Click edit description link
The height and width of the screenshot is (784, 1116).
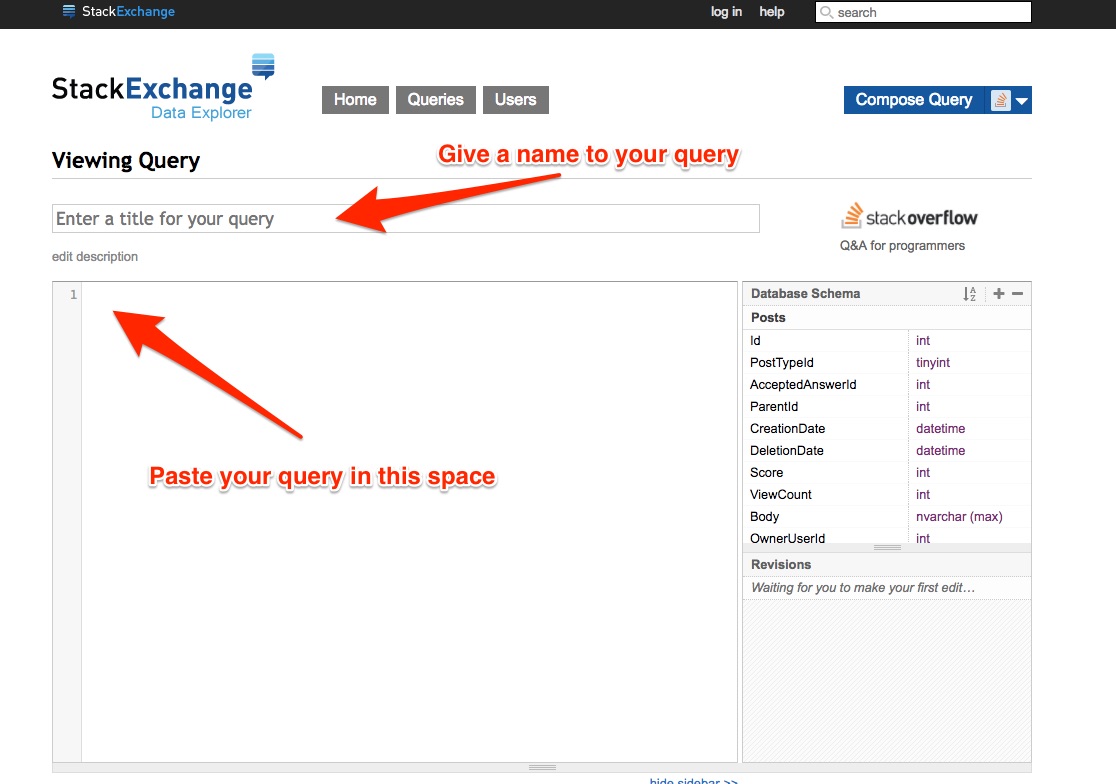pos(95,257)
